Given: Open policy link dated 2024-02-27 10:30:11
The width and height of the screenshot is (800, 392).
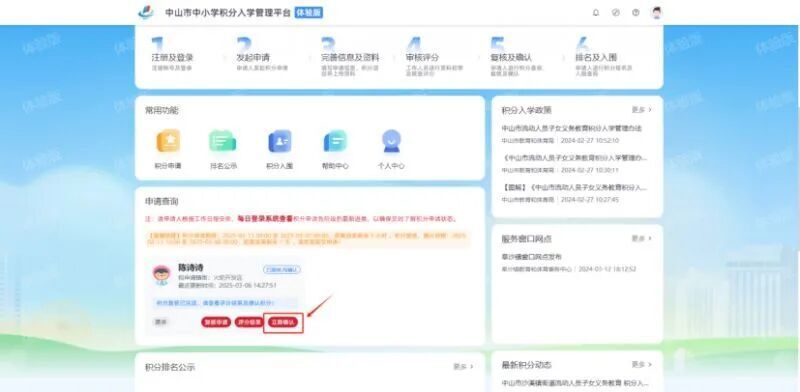Looking at the screenshot, I should pyautogui.click(x=574, y=157).
